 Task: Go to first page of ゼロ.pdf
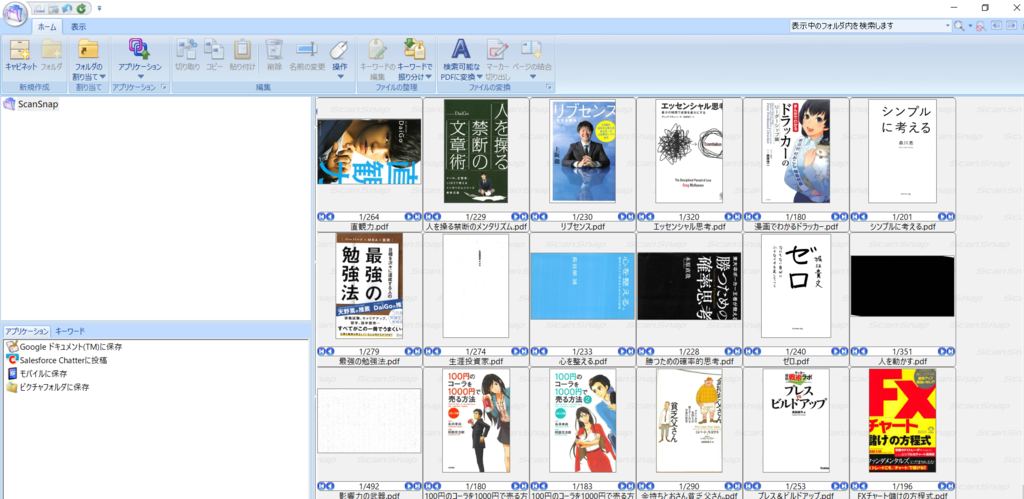(748, 351)
